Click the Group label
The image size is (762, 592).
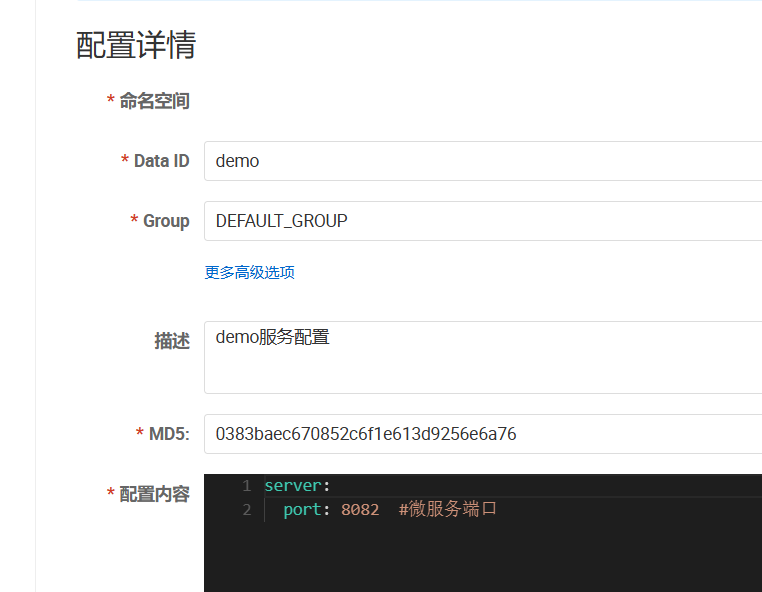tap(166, 221)
